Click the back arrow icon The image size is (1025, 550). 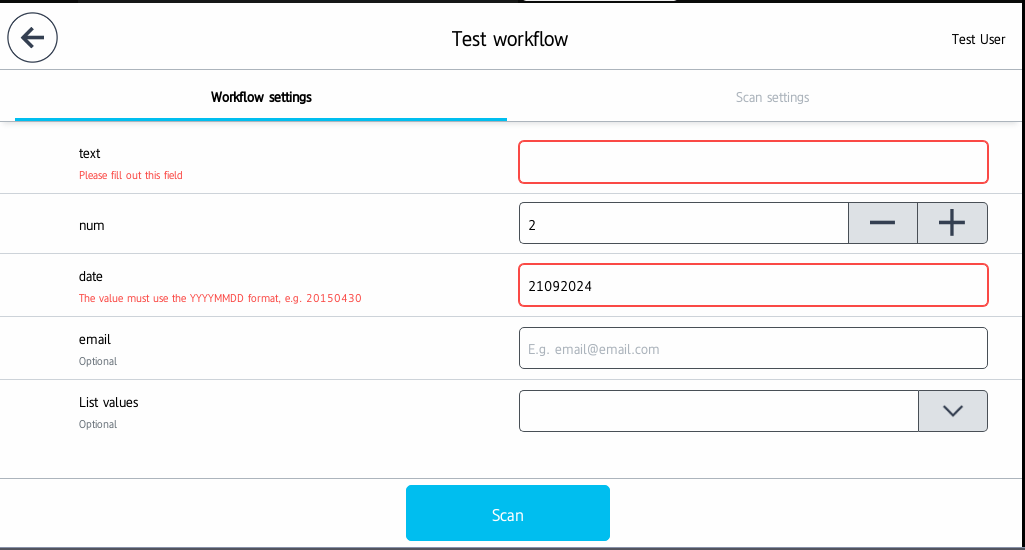[x=33, y=39]
